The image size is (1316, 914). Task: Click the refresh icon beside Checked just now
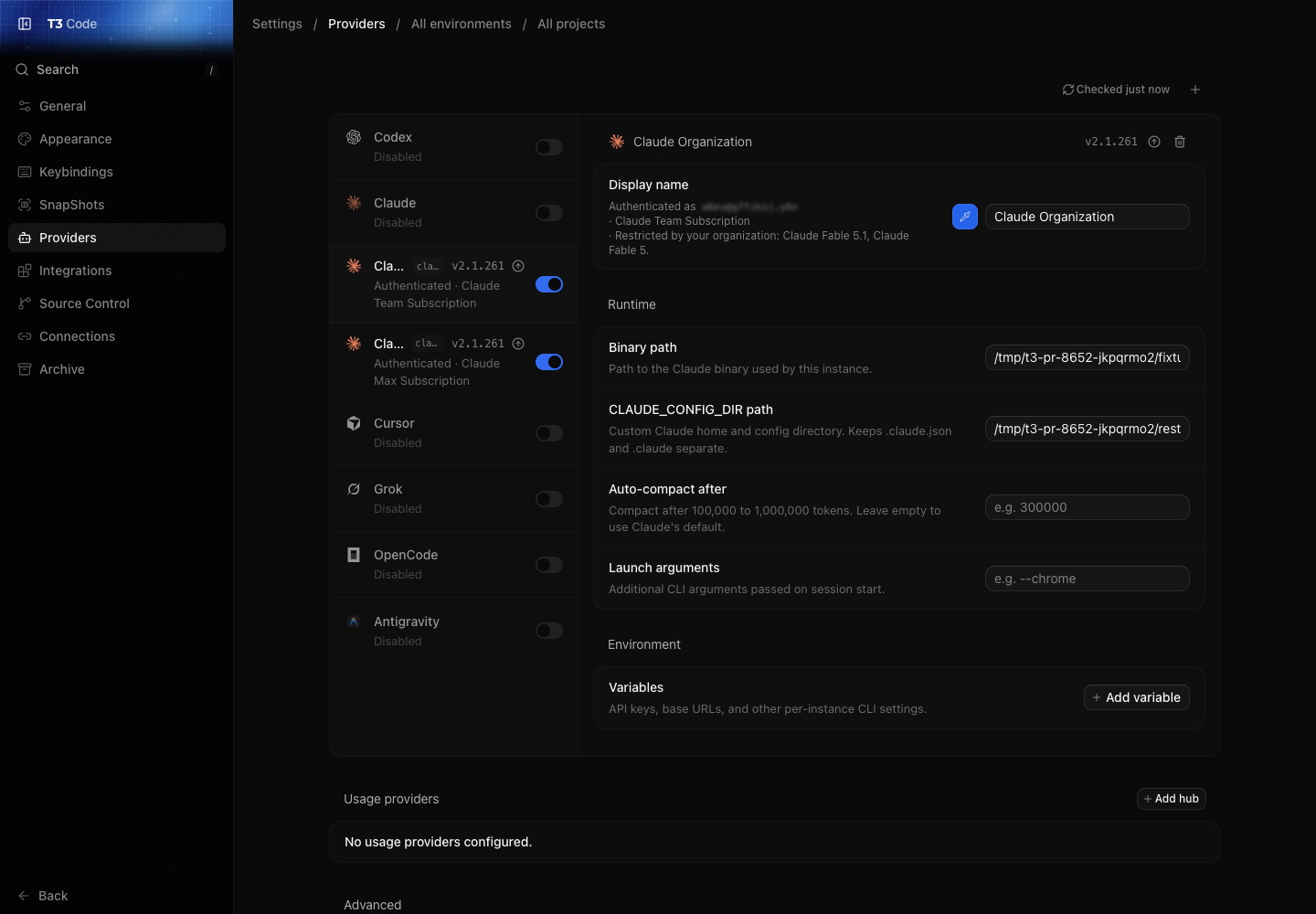1067,90
